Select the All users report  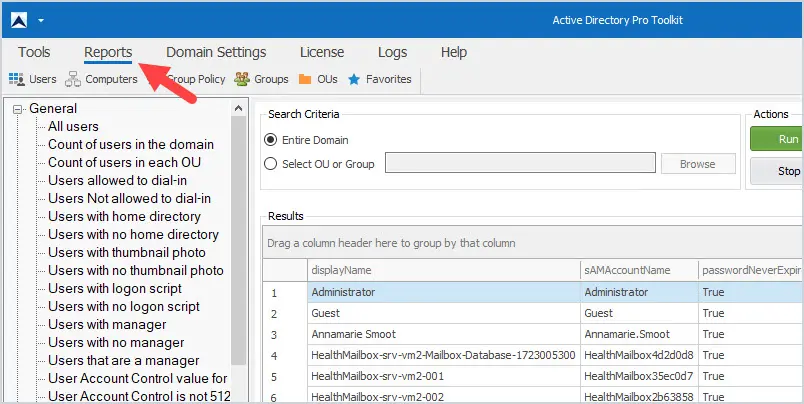[x=73, y=127]
